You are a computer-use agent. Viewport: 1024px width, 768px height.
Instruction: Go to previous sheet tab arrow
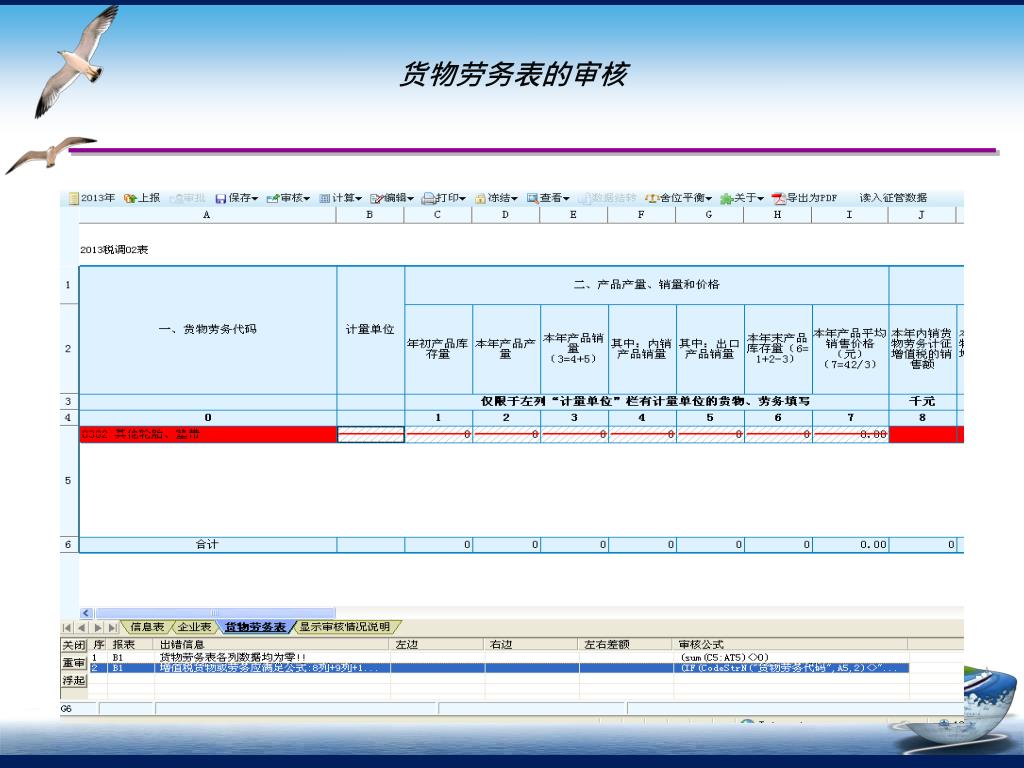pos(82,628)
